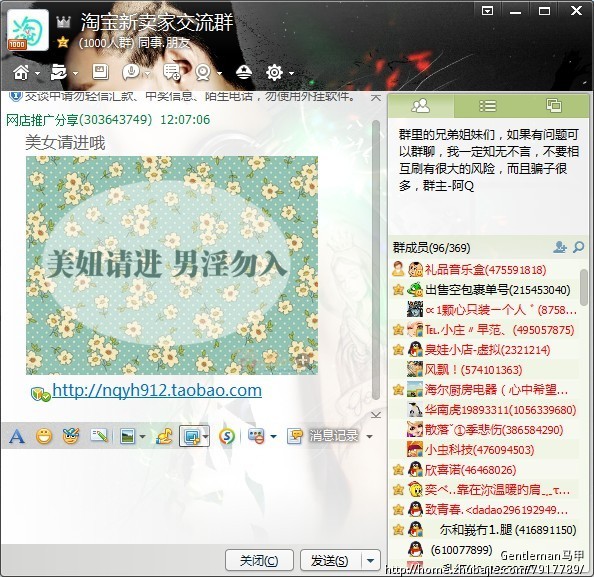Click the add member icon

tap(560, 247)
